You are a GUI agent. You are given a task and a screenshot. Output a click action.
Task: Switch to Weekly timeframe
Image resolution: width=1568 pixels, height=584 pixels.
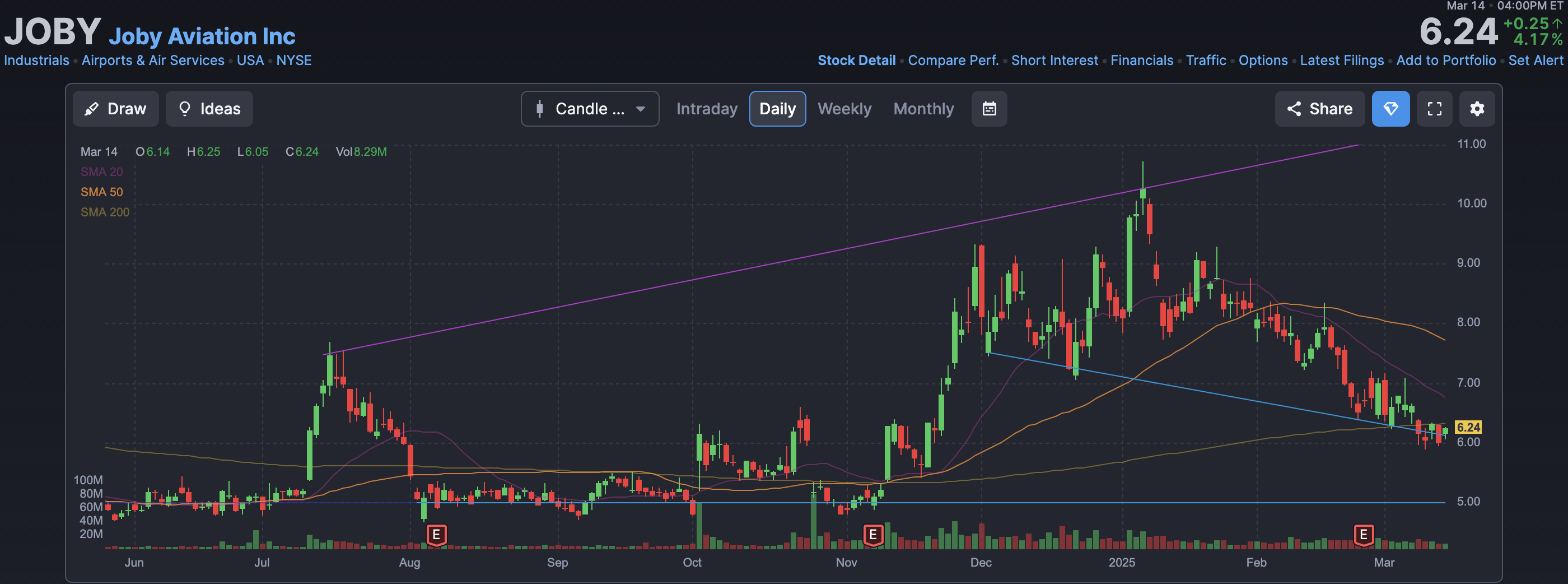844,109
